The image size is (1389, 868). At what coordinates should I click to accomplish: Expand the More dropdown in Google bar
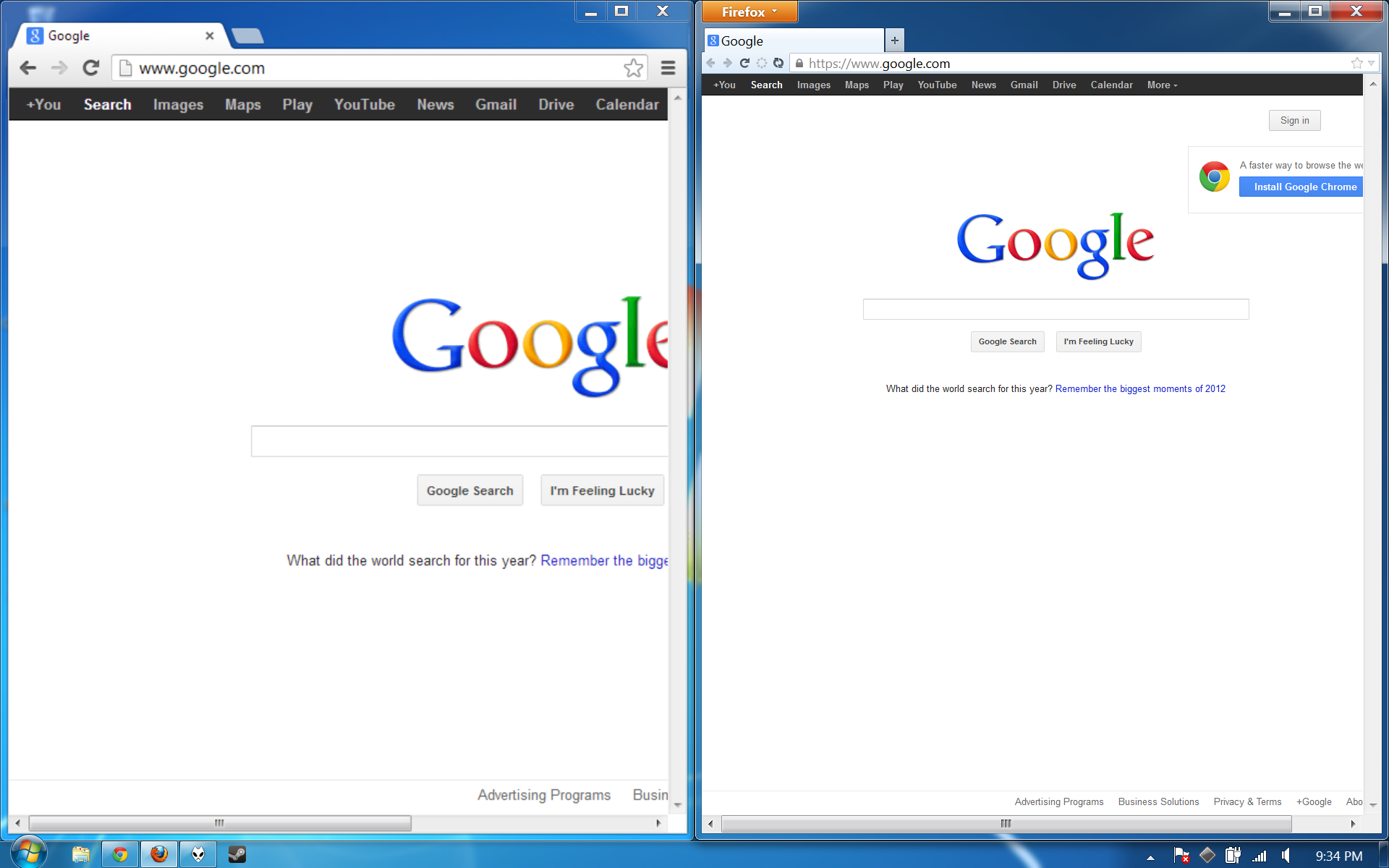(x=1162, y=85)
